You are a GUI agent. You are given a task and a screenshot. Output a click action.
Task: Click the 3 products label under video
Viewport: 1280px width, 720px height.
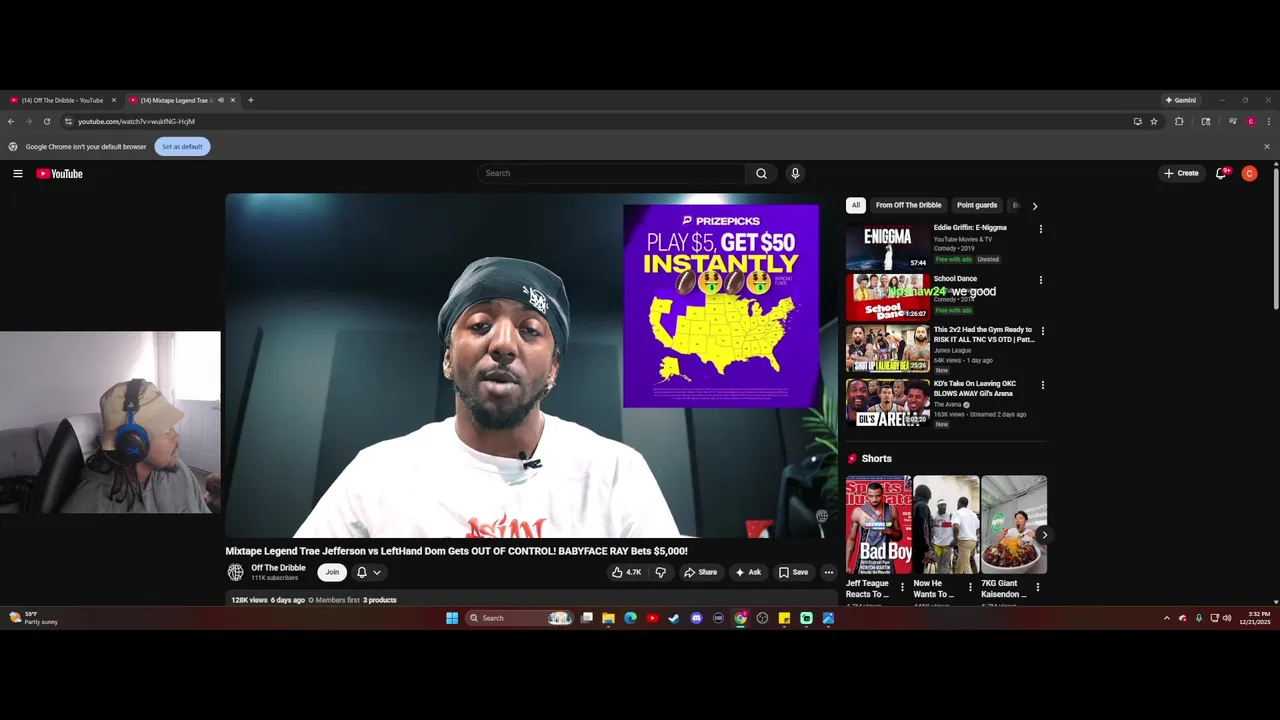click(380, 600)
